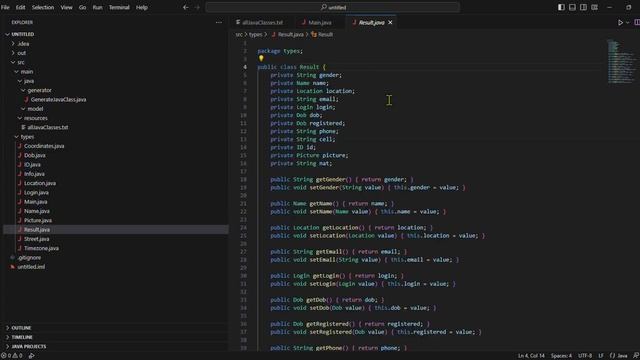
Task: Click the go back arrow
Action: [186, 7]
